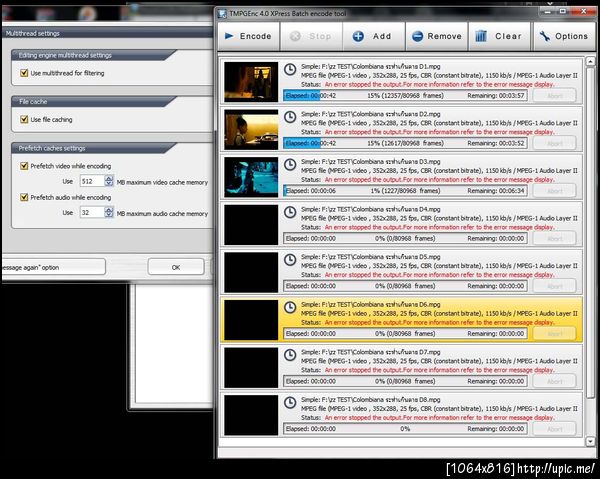Click the trash bin icon on Clear
600x479 pixels.
pos(481,36)
